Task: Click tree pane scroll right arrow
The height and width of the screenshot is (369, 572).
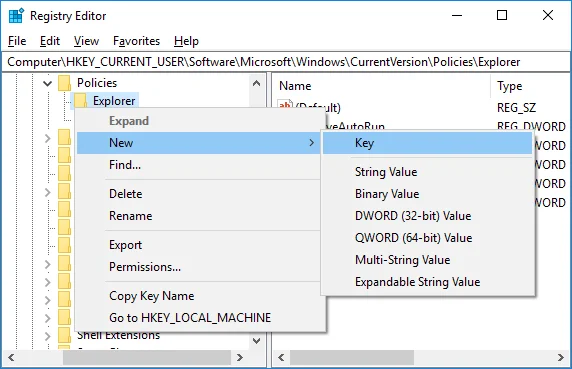Action: [x=240, y=357]
